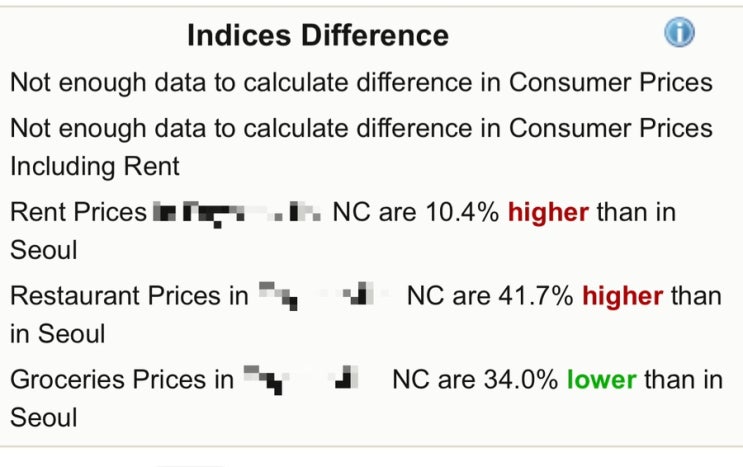Click 'NC' in the Groceries Prices line
This screenshot has height=467, width=743.
pos(410,380)
